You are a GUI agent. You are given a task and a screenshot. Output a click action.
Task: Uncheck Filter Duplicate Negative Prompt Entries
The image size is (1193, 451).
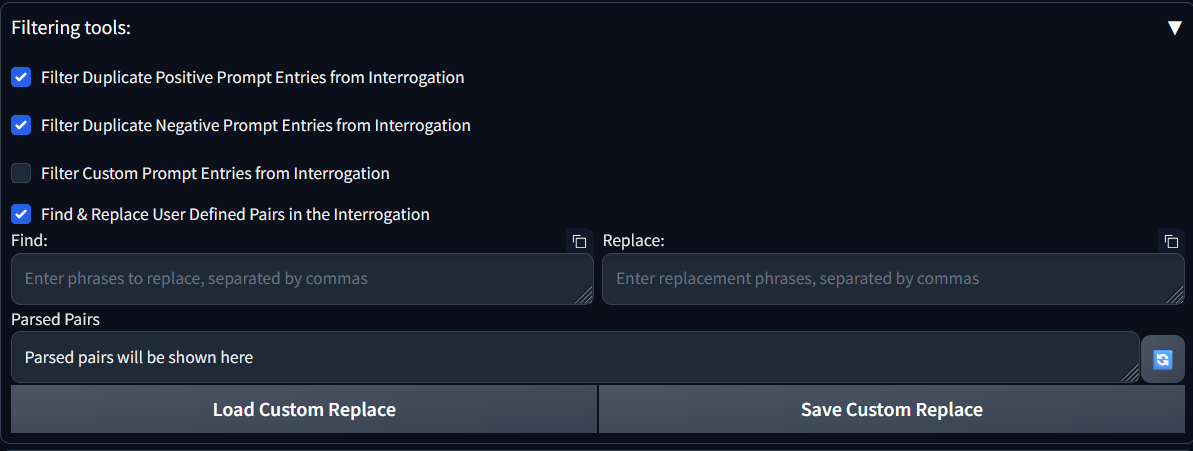click(21, 125)
